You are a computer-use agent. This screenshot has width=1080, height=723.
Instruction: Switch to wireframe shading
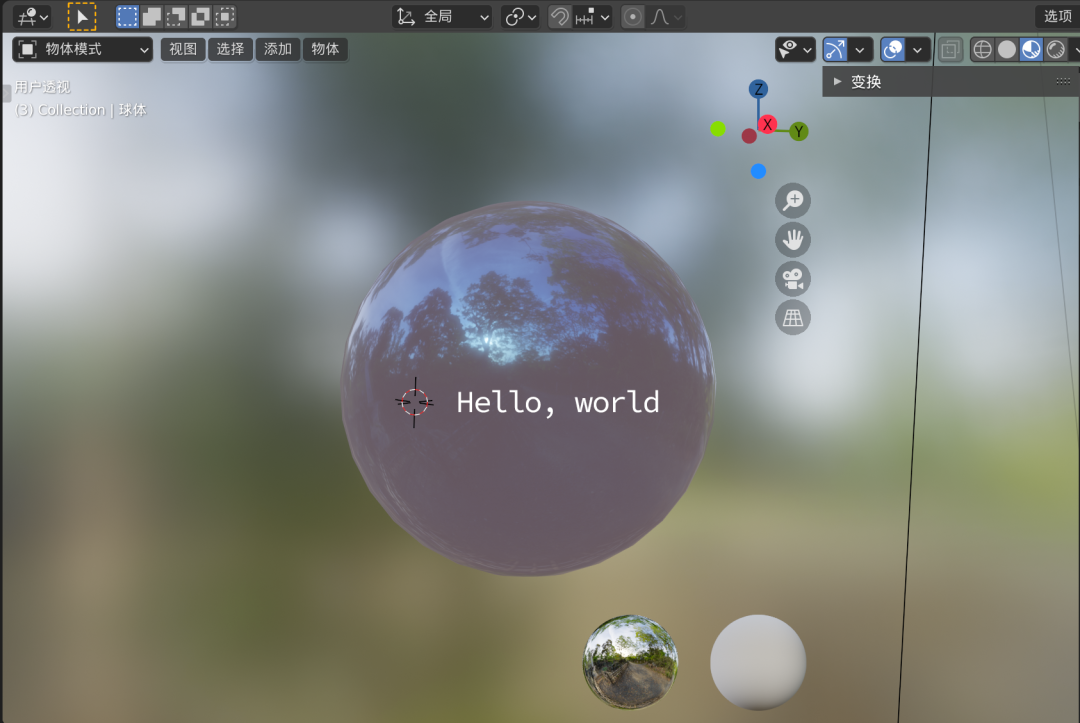[x=982, y=50]
